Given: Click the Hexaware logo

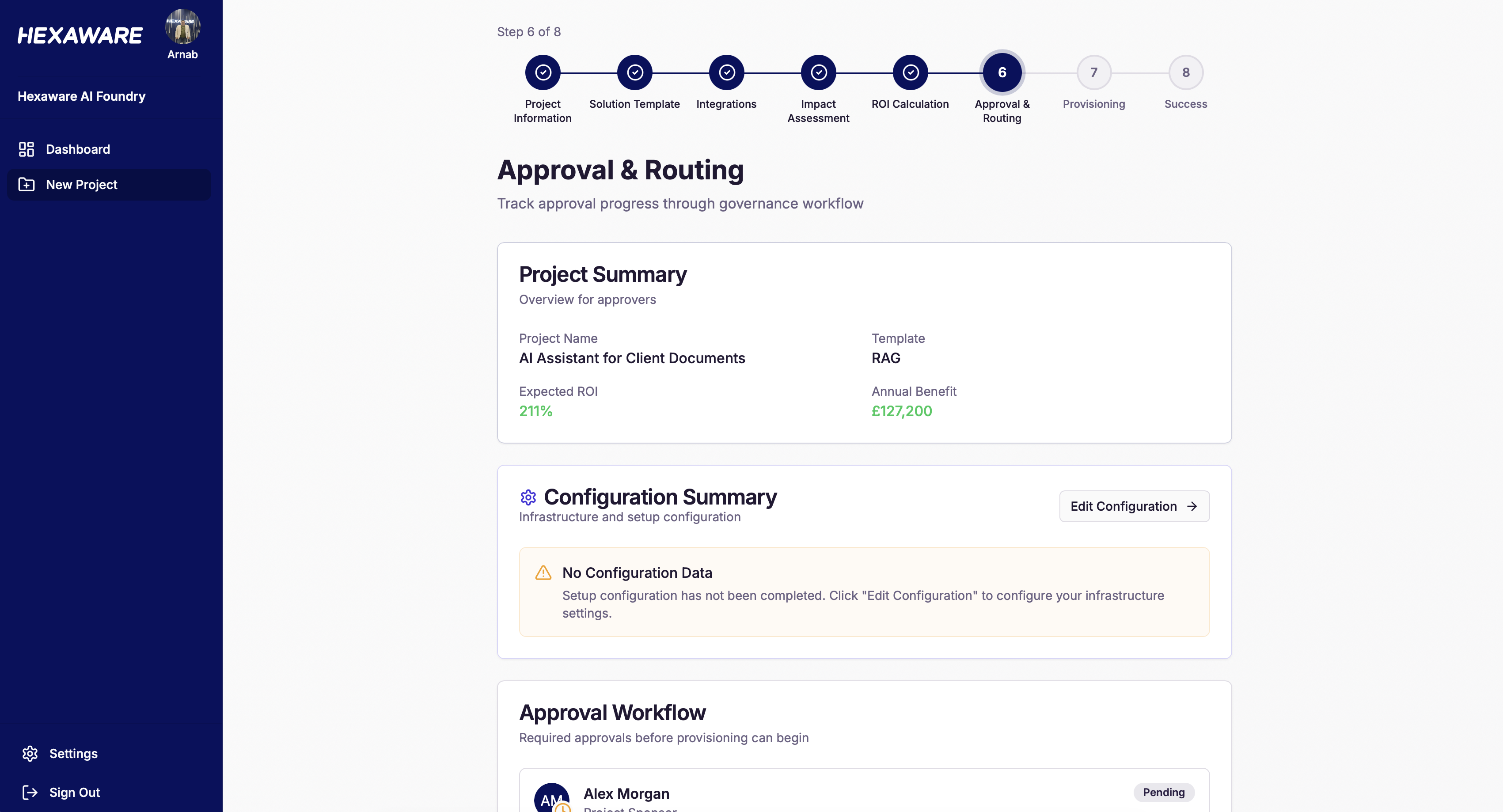Looking at the screenshot, I should point(80,35).
